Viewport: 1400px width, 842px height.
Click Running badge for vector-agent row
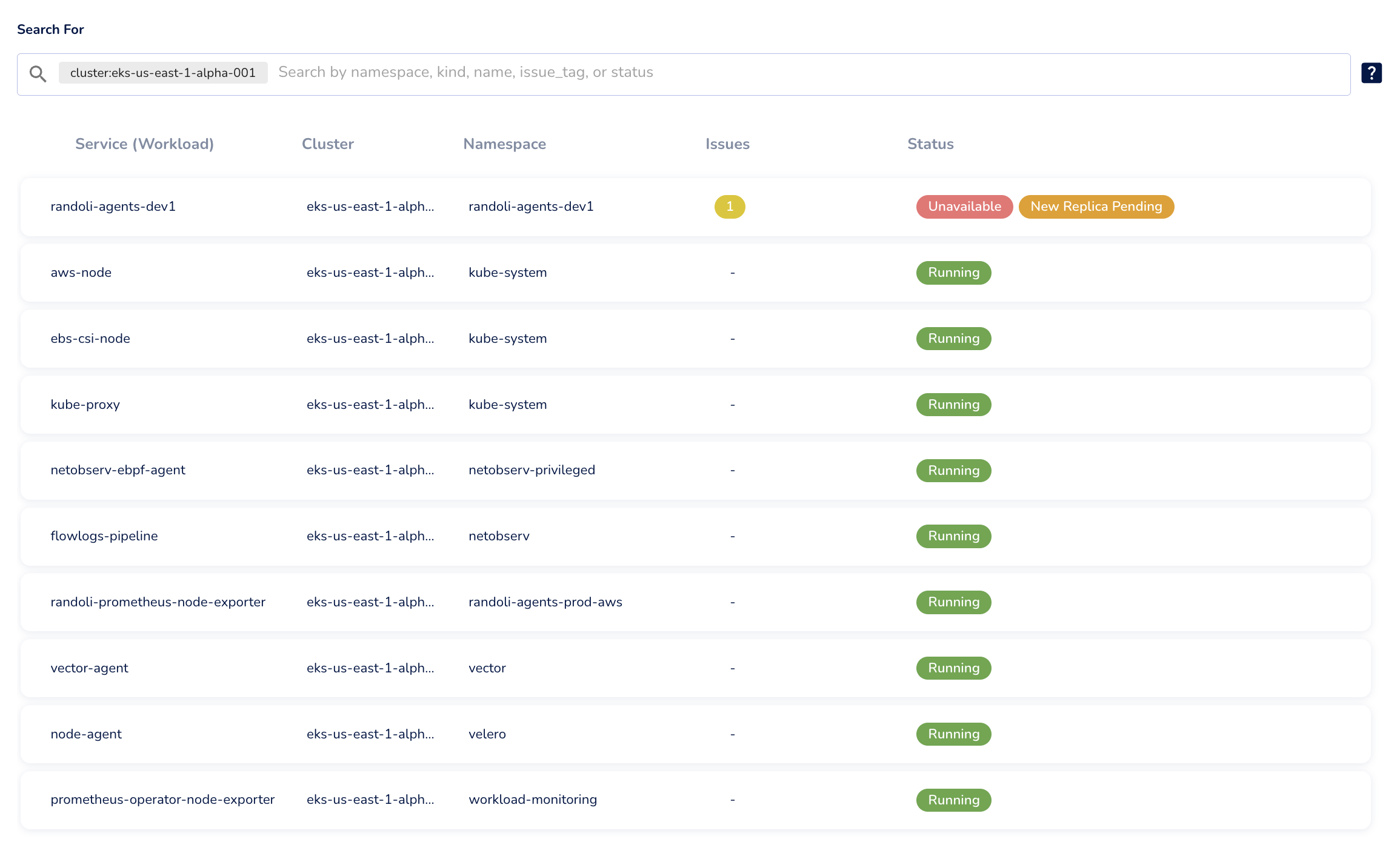point(953,668)
